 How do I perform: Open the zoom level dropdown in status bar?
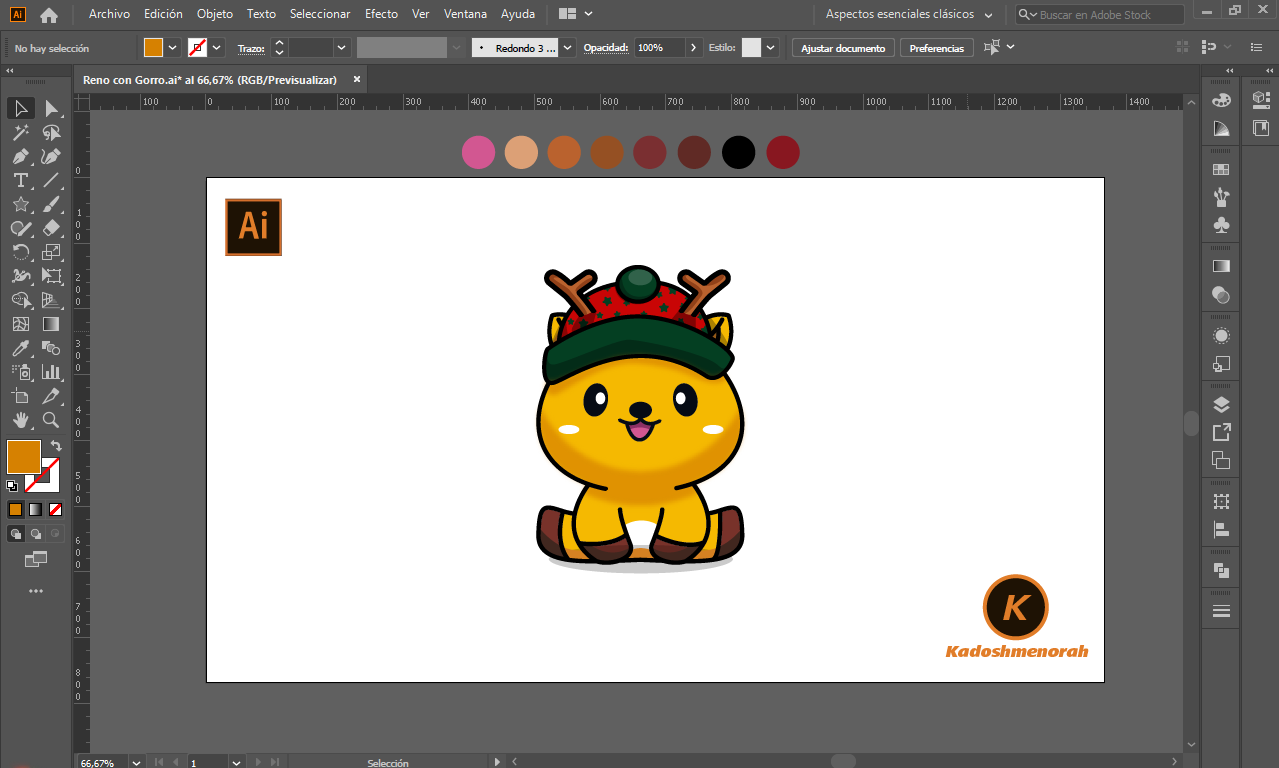point(135,762)
